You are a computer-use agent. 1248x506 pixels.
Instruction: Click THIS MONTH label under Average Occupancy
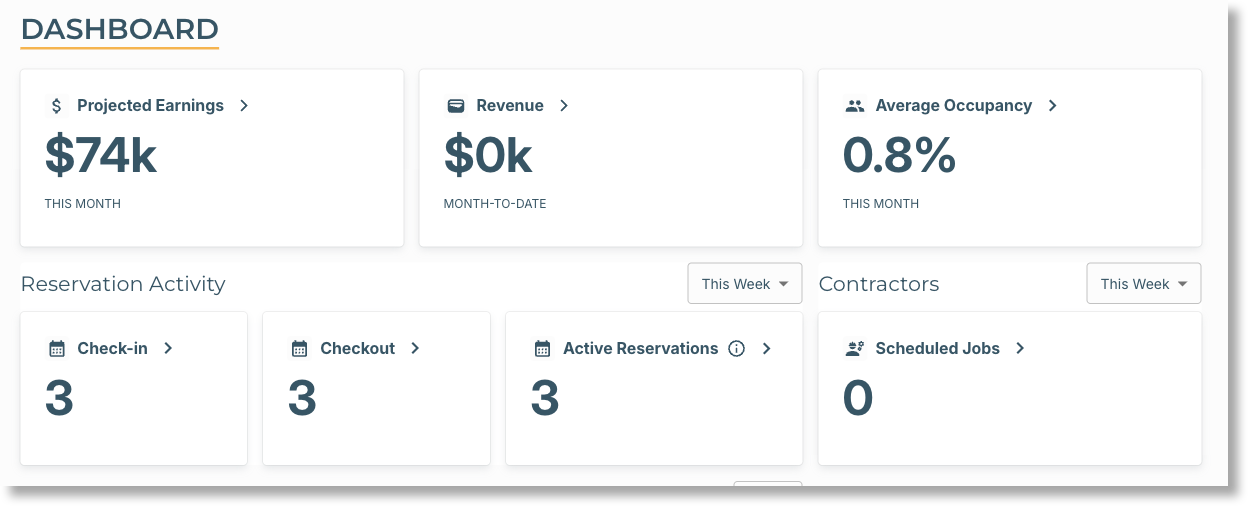point(881,204)
